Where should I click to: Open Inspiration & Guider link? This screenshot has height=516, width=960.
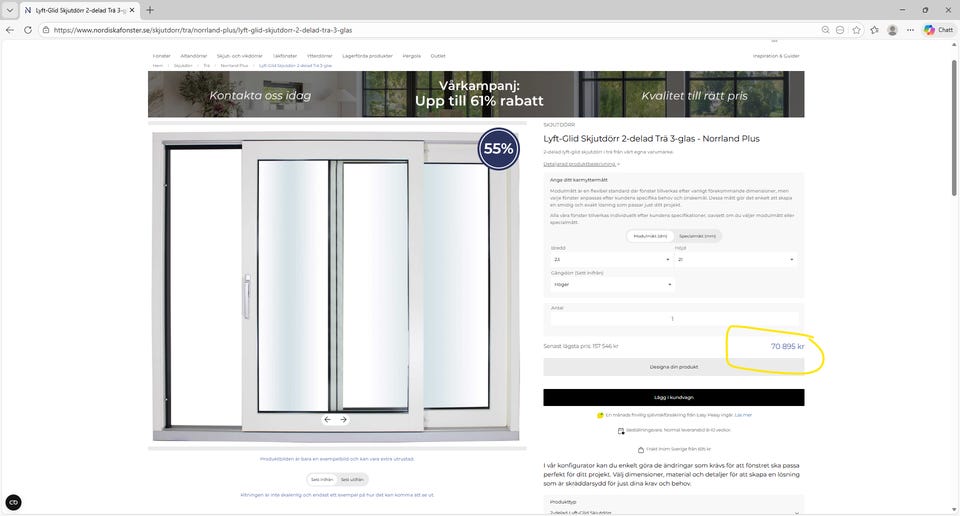coord(776,56)
